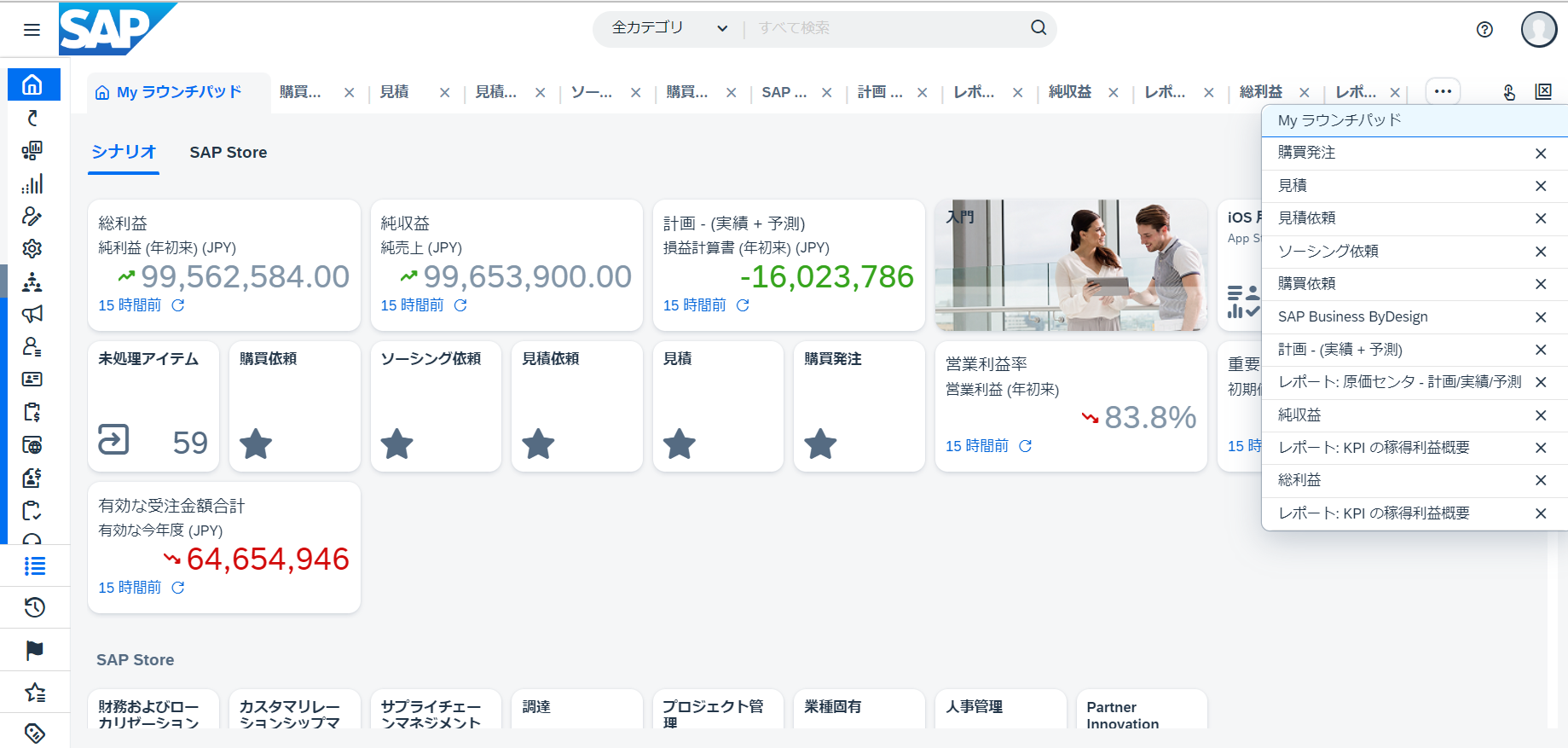Select the シナリオ tab

click(x=124, y=152)
